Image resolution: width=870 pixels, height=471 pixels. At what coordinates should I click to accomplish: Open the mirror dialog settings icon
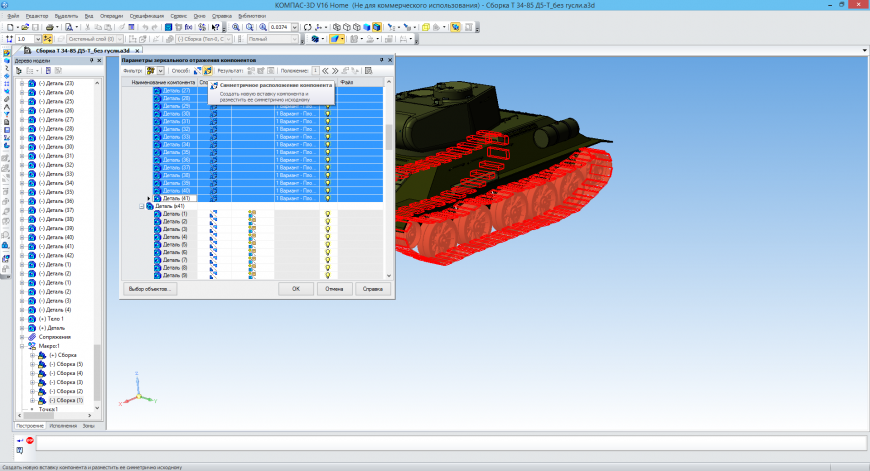368,70
